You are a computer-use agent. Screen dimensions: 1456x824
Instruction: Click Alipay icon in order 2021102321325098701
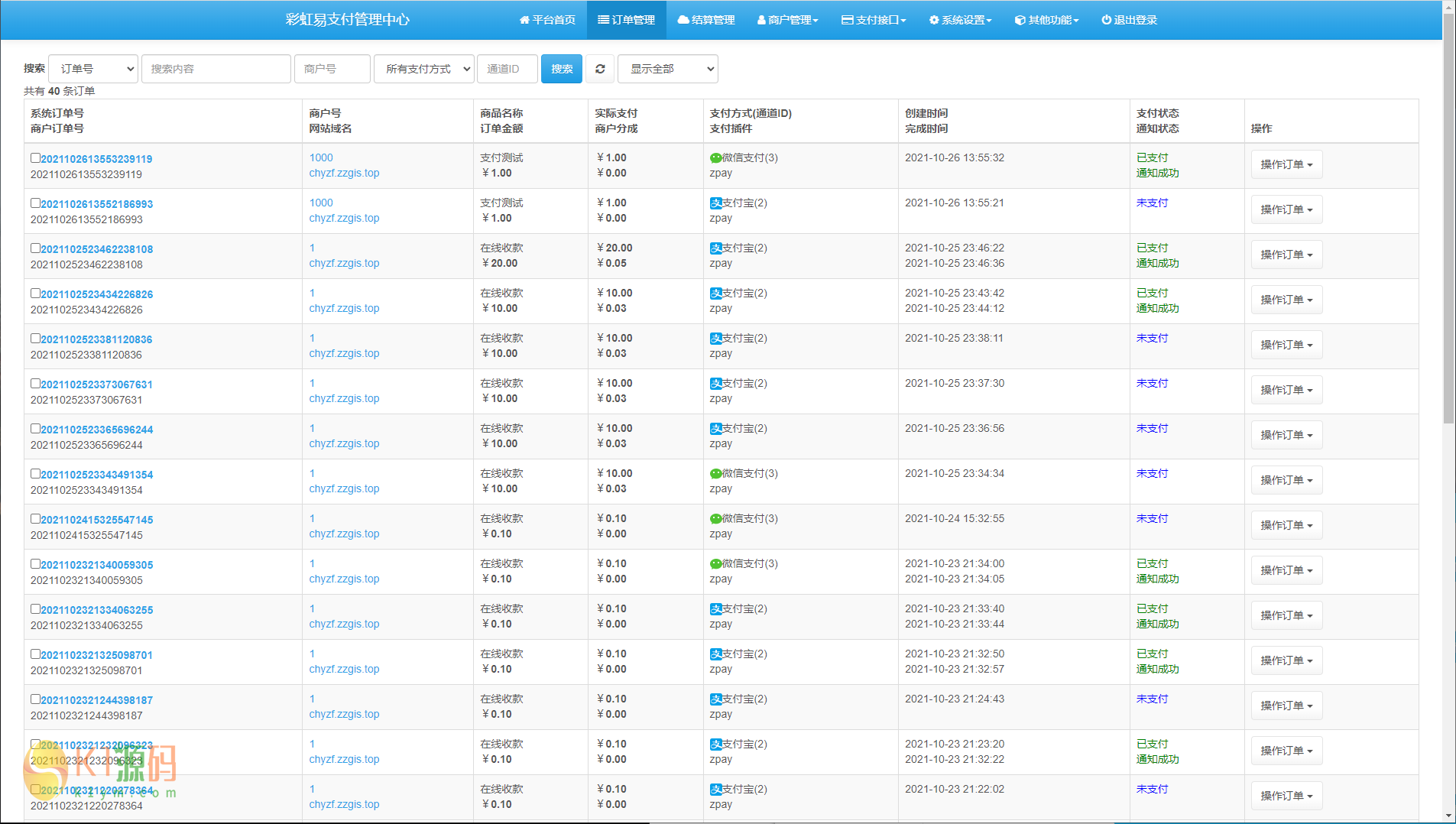715,654
